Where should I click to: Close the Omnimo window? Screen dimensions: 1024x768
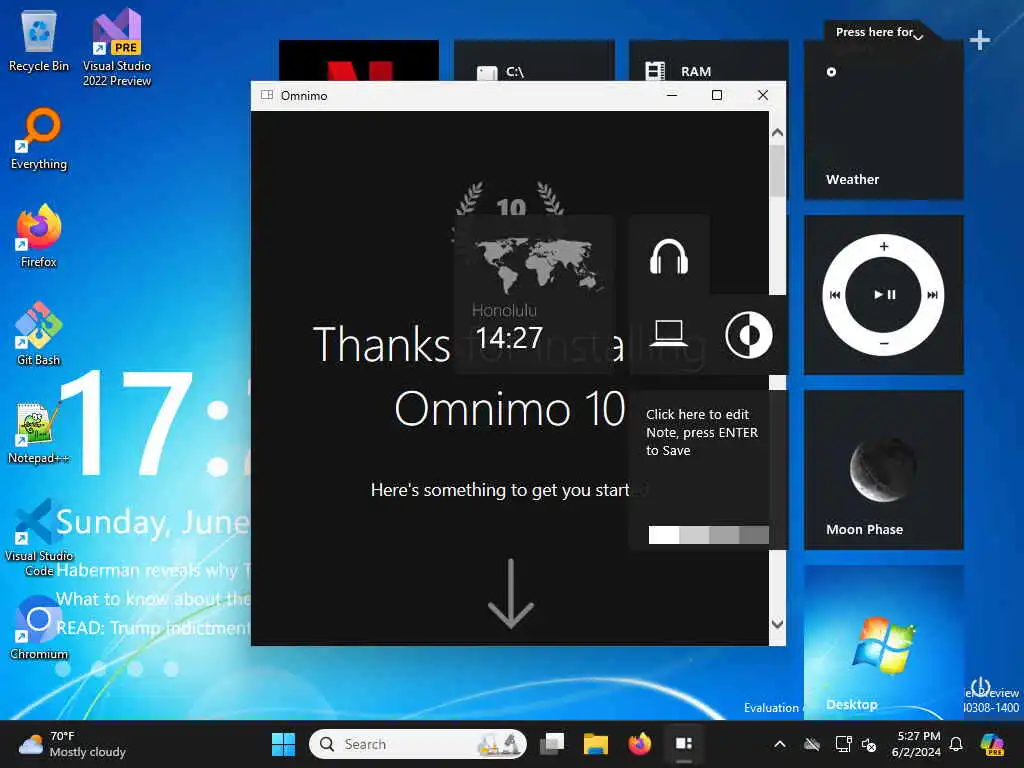point(762,95)
